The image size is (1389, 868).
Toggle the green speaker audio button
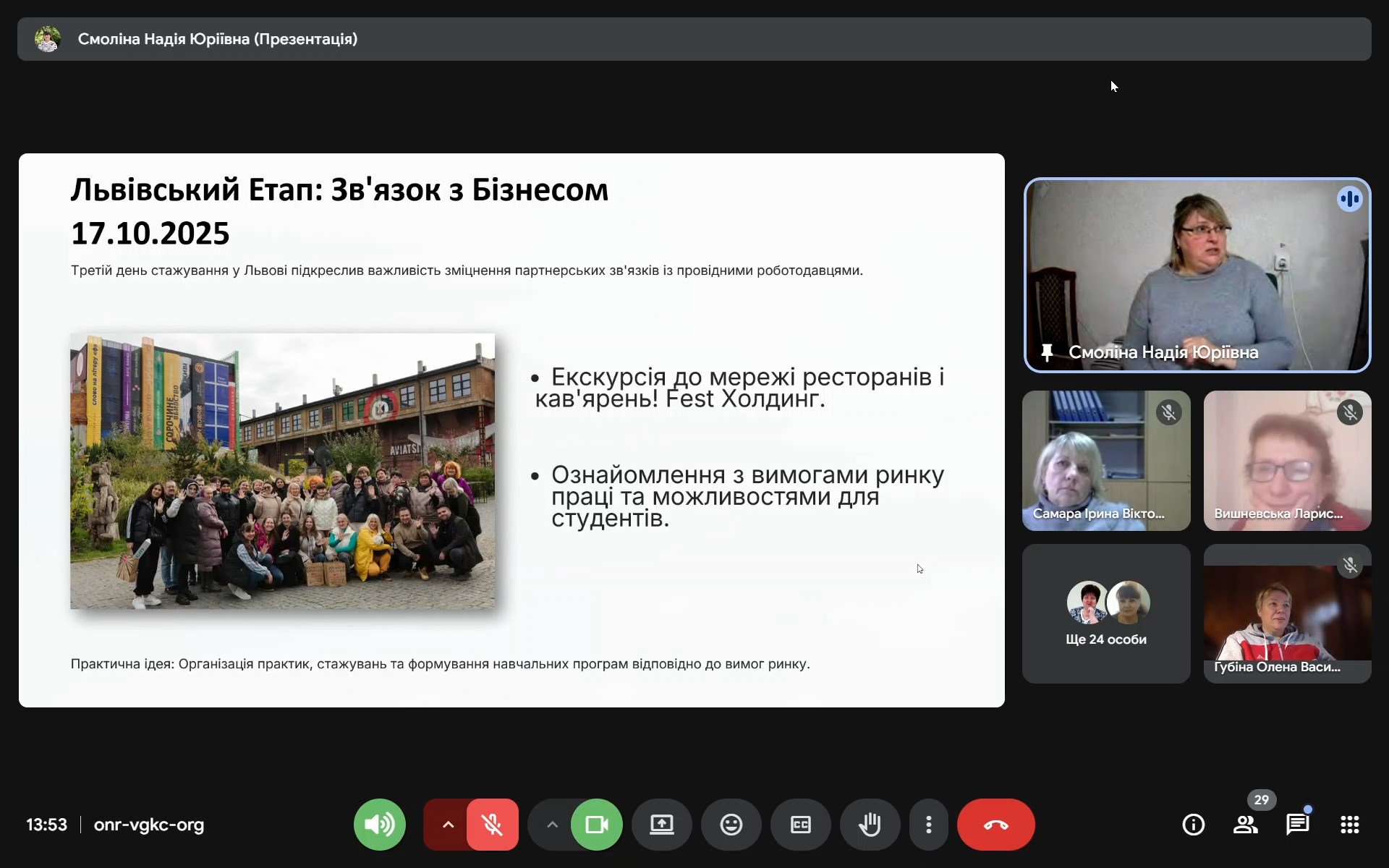(x=379, y=825)
